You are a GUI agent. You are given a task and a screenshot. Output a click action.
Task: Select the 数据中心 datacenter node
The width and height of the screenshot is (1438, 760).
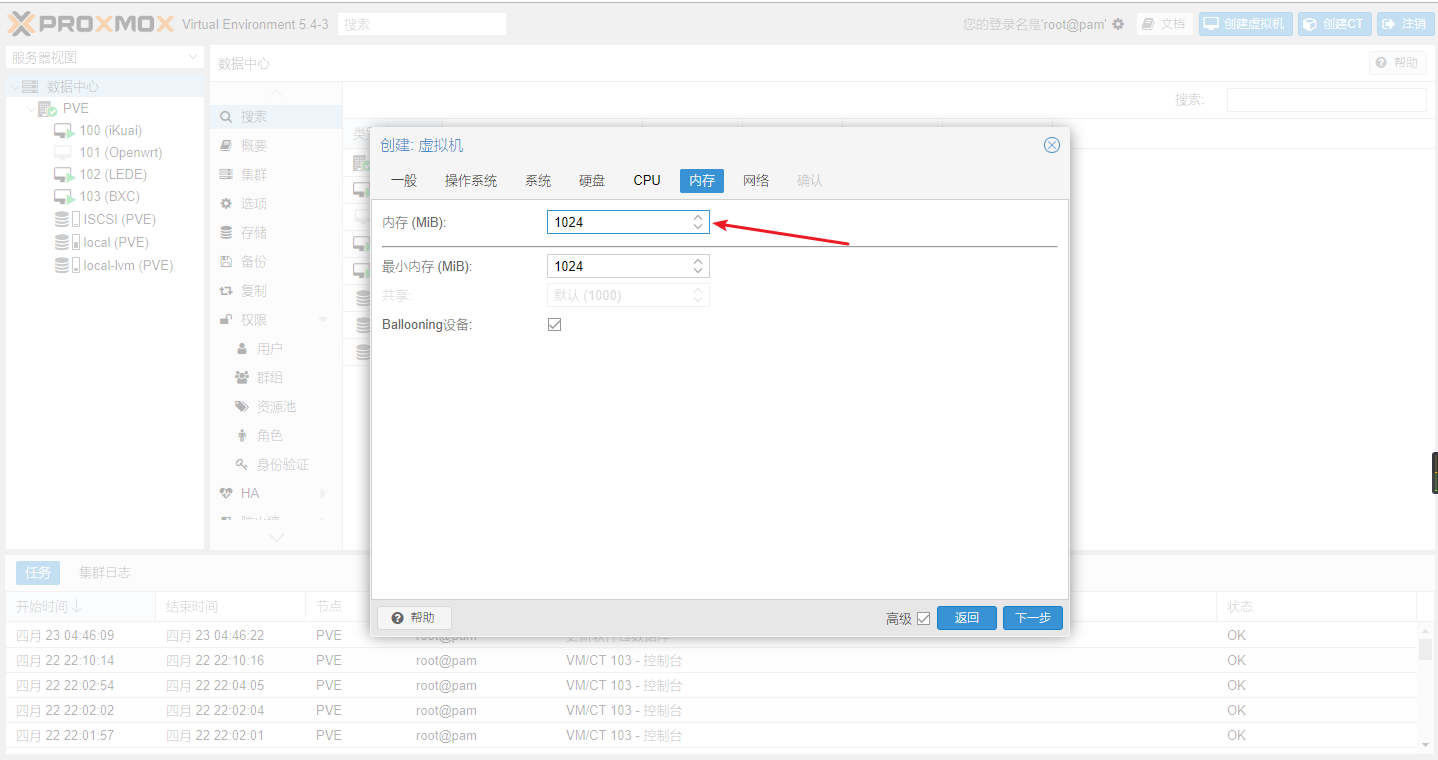106,86
